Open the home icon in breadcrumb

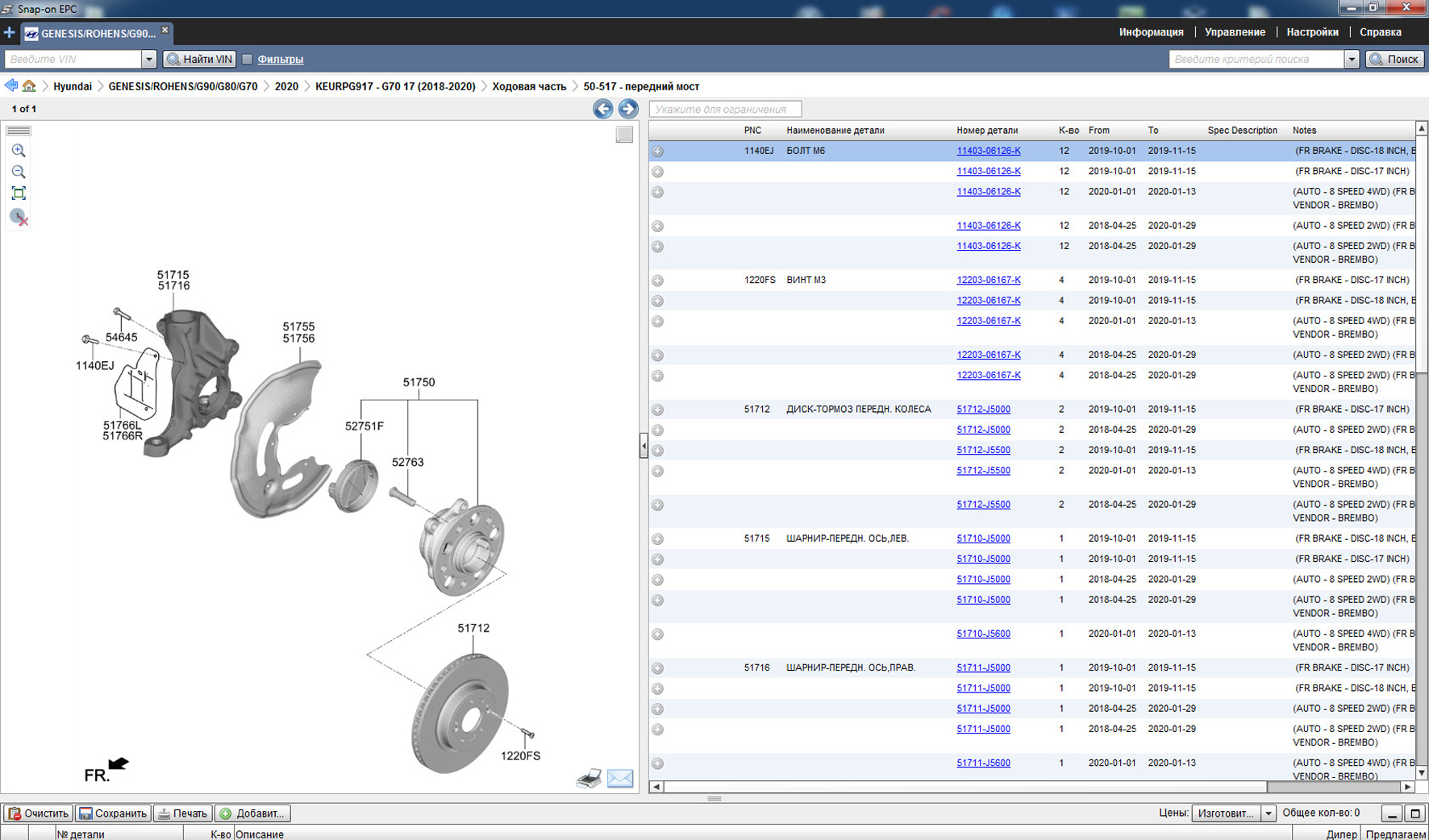point(29,86)
